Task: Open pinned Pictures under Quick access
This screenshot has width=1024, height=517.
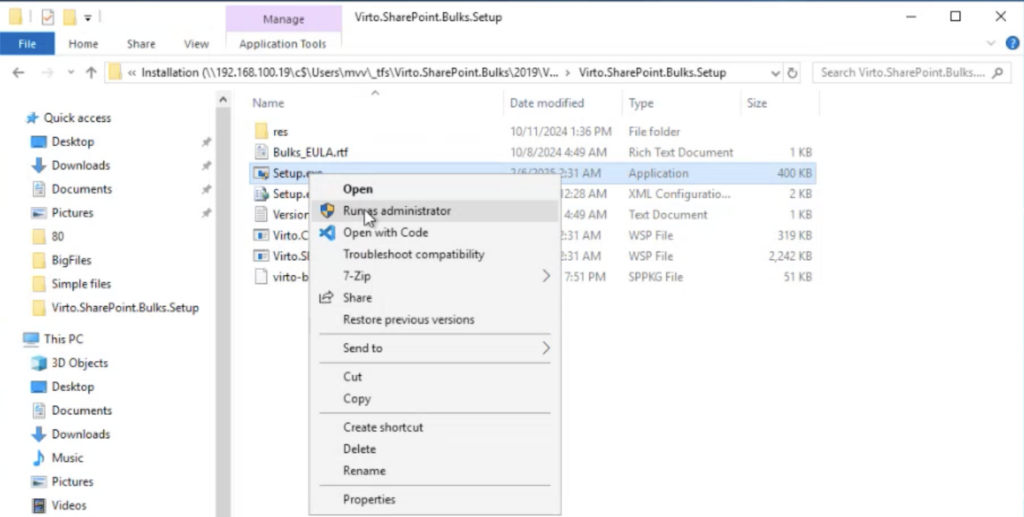Action: [72, 213]
